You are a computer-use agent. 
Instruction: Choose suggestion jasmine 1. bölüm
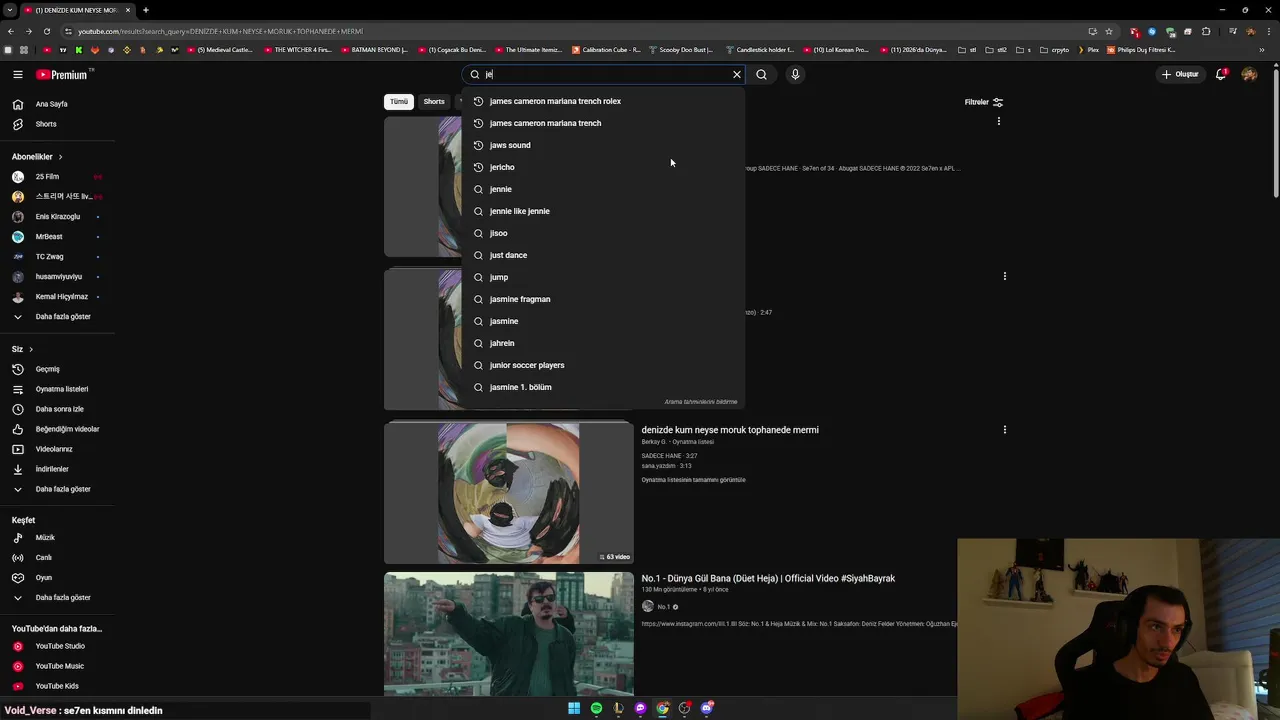[603, 387]
